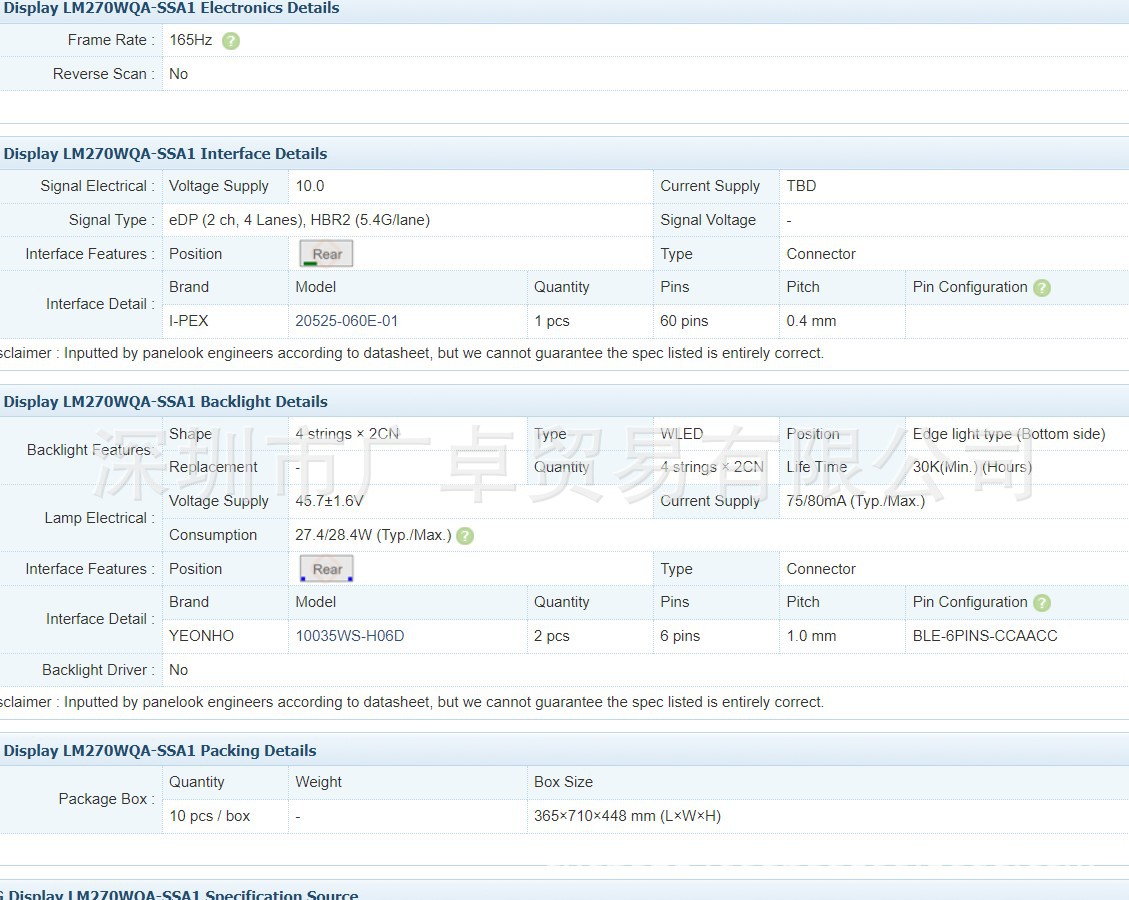Click the 30K(Min.) life time value
Image resolution: width=1129 pixels, height=900 pixels.
pyautogui.click(x=972, y=467)
